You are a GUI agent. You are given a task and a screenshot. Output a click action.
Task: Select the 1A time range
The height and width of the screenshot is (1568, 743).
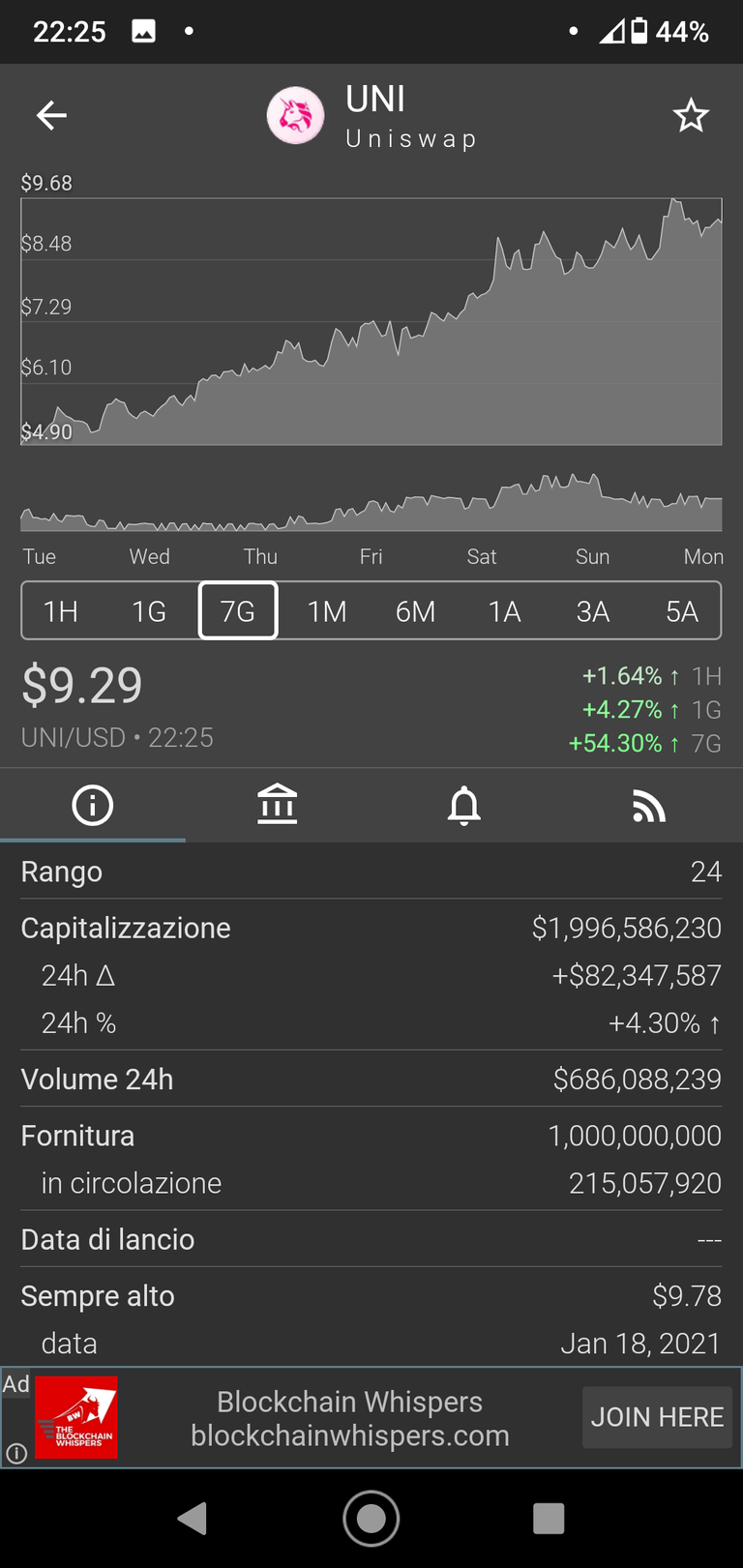click(504, 611)
